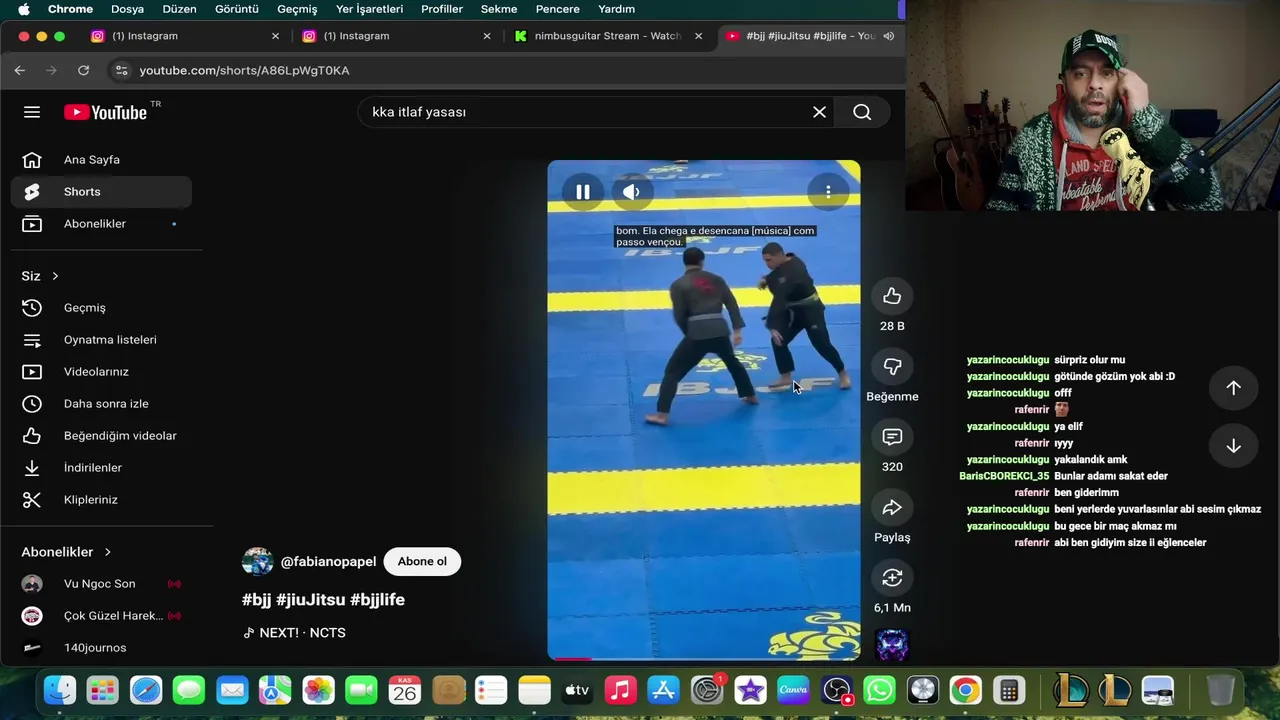Subscribe with the Abone ol button

pos(422,562)
